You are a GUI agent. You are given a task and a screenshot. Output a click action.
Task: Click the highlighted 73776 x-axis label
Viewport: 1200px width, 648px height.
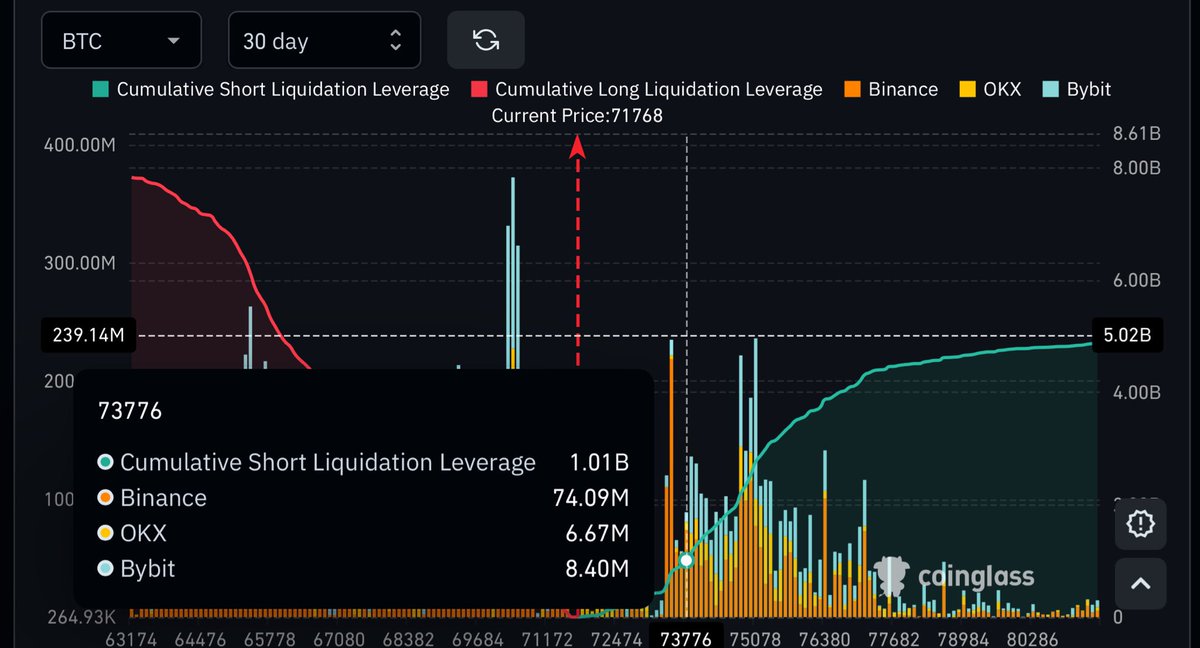686,638
